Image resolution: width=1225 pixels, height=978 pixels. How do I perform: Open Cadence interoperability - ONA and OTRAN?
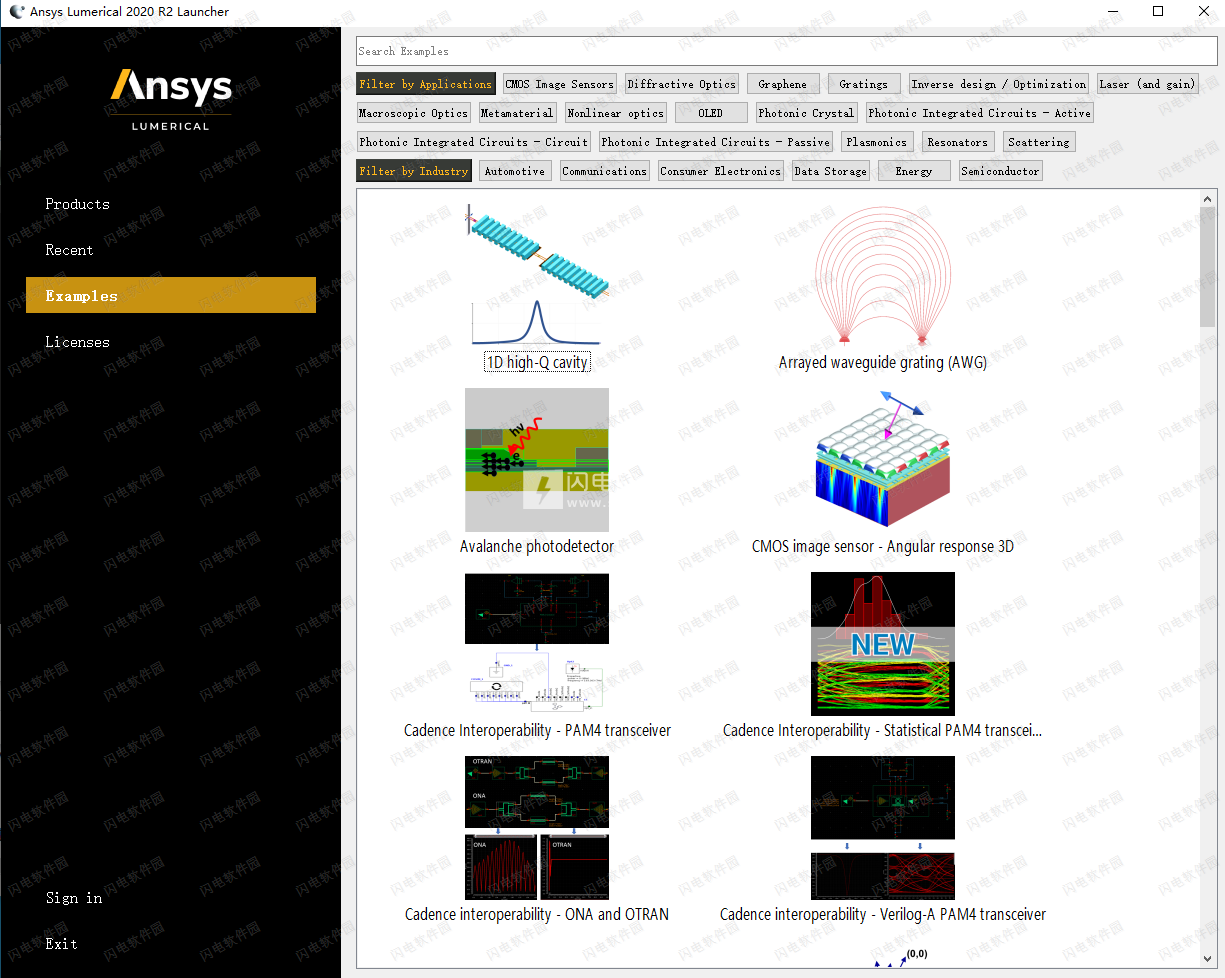point(537,840)
